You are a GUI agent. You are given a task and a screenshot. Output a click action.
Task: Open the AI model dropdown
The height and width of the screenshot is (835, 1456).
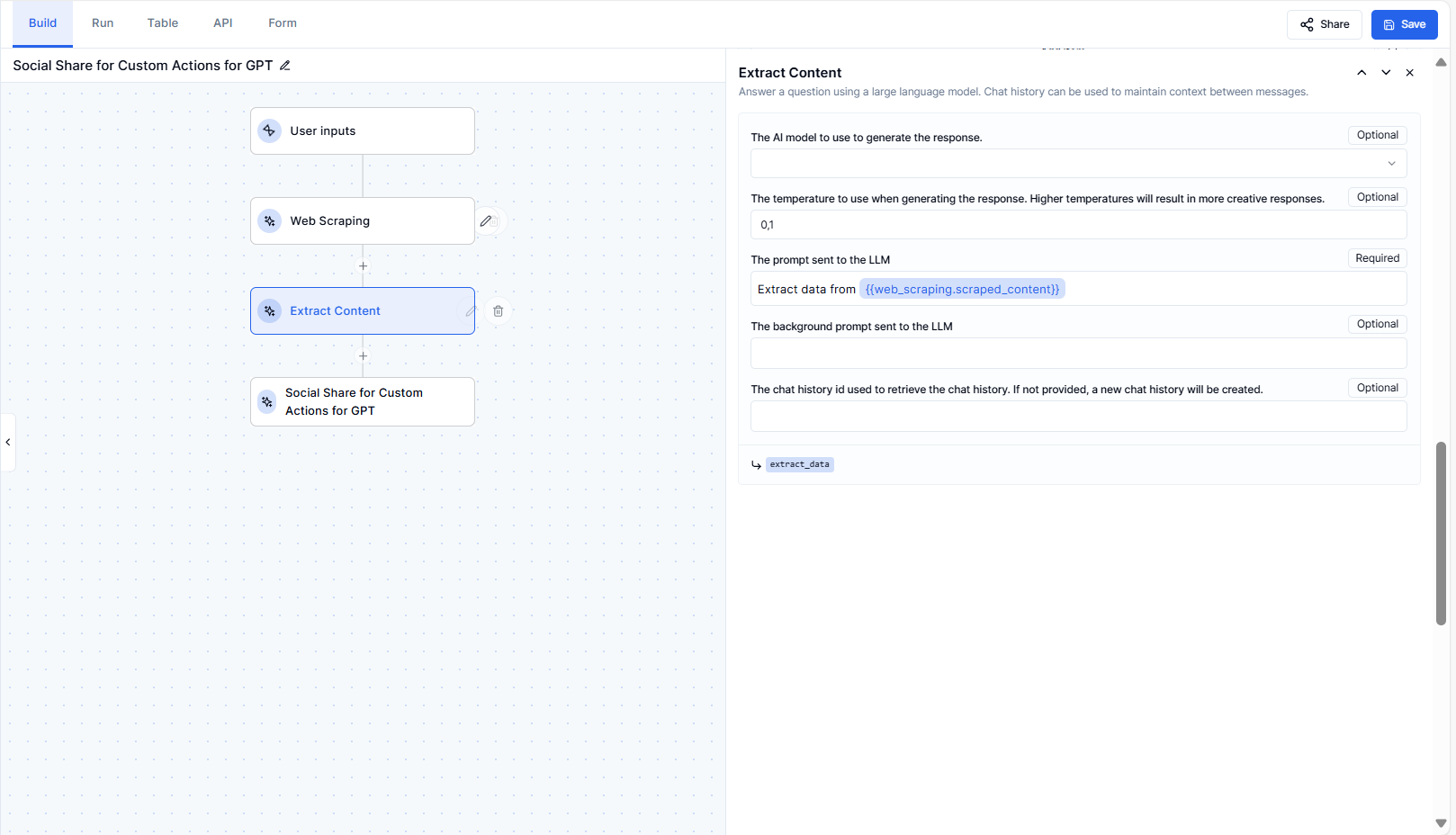tap(1078, 164)
